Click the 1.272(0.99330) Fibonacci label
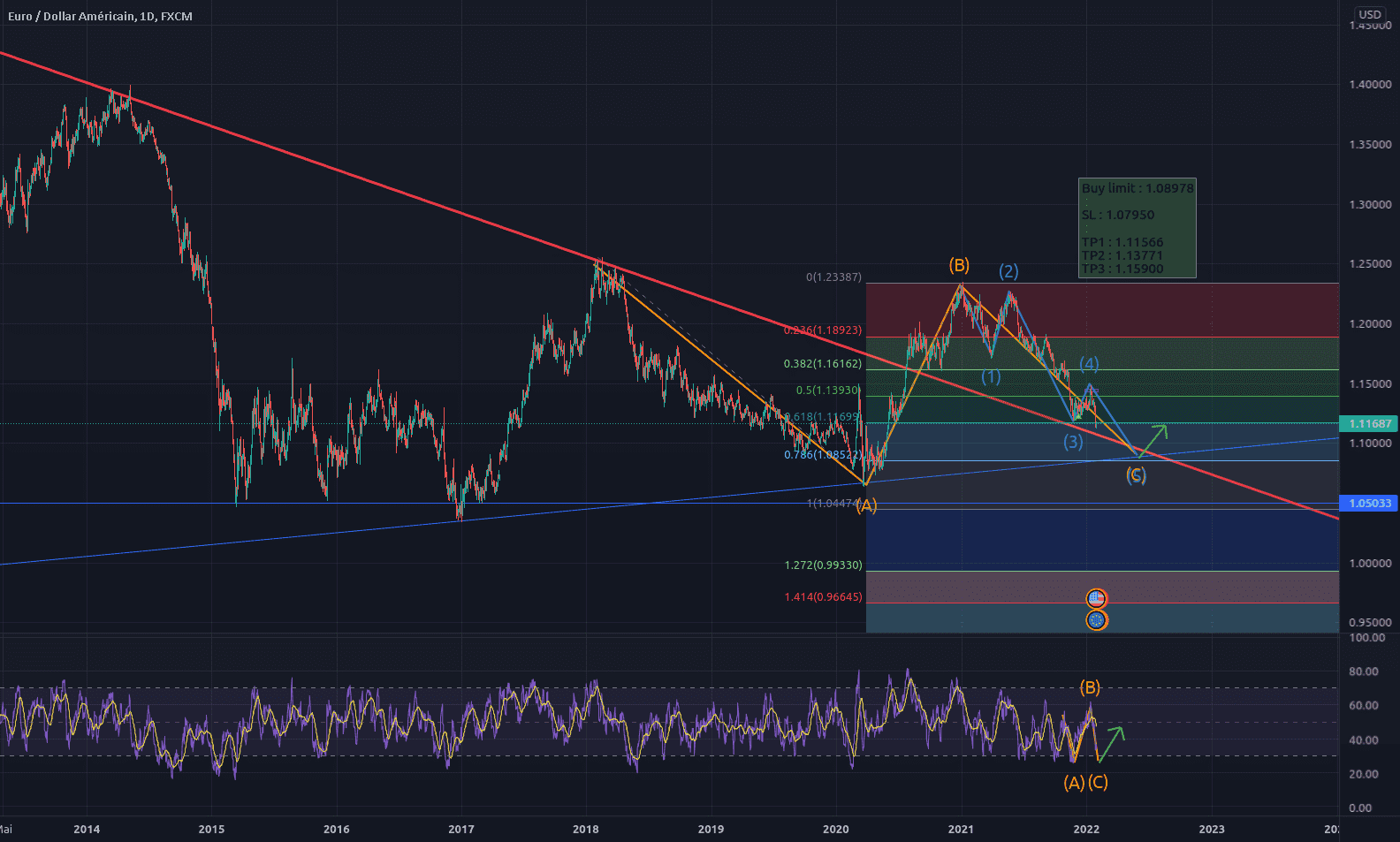This screenshot has width=1400, height=842. pos(822,565)
